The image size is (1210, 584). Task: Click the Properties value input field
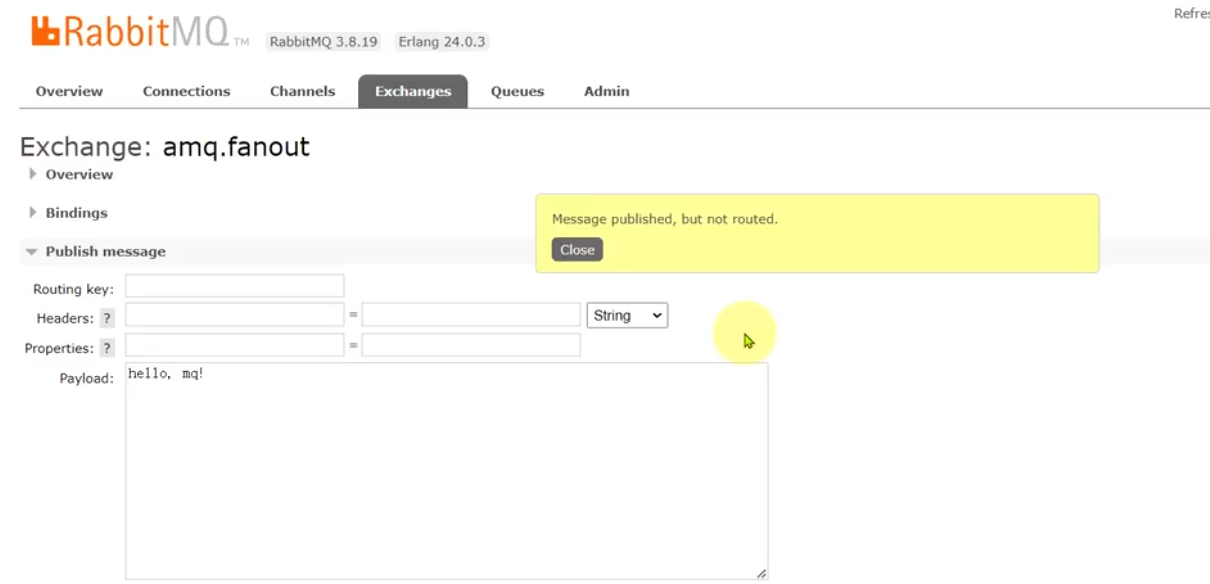point(471,345)
